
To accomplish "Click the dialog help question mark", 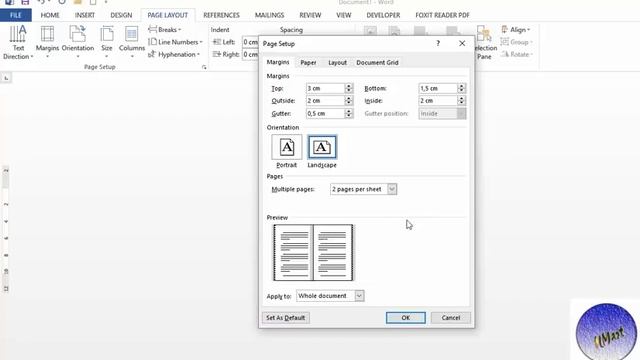I will click(x=438, y=43).
